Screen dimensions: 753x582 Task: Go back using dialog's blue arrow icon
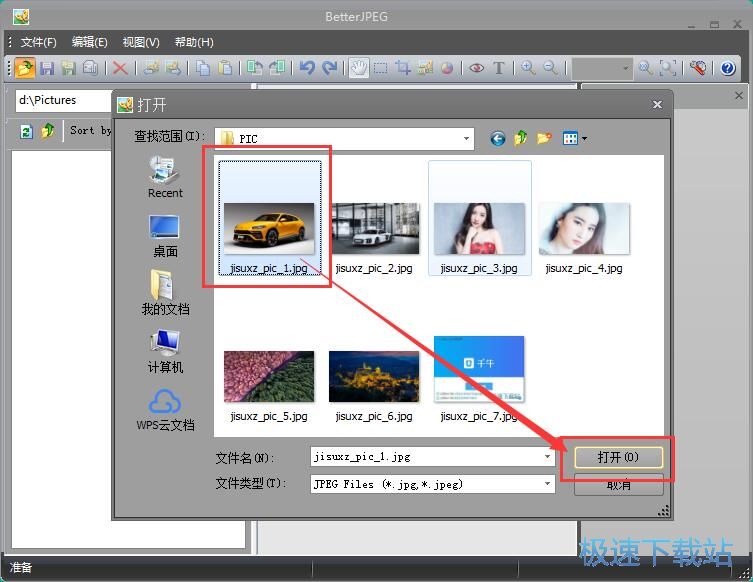(x=497, y=139)
